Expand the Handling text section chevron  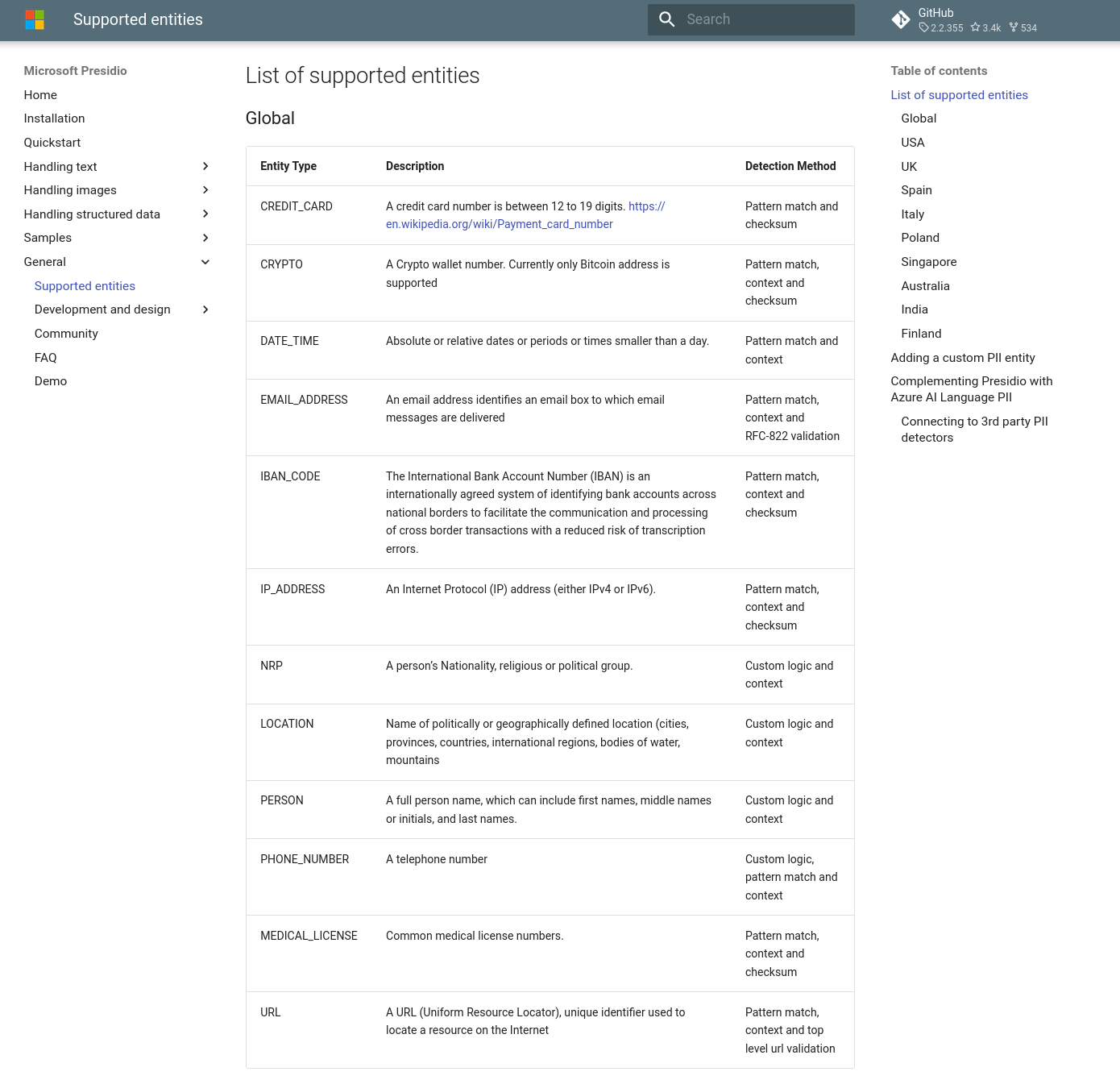pyautogui.click(x=205, y=166)
